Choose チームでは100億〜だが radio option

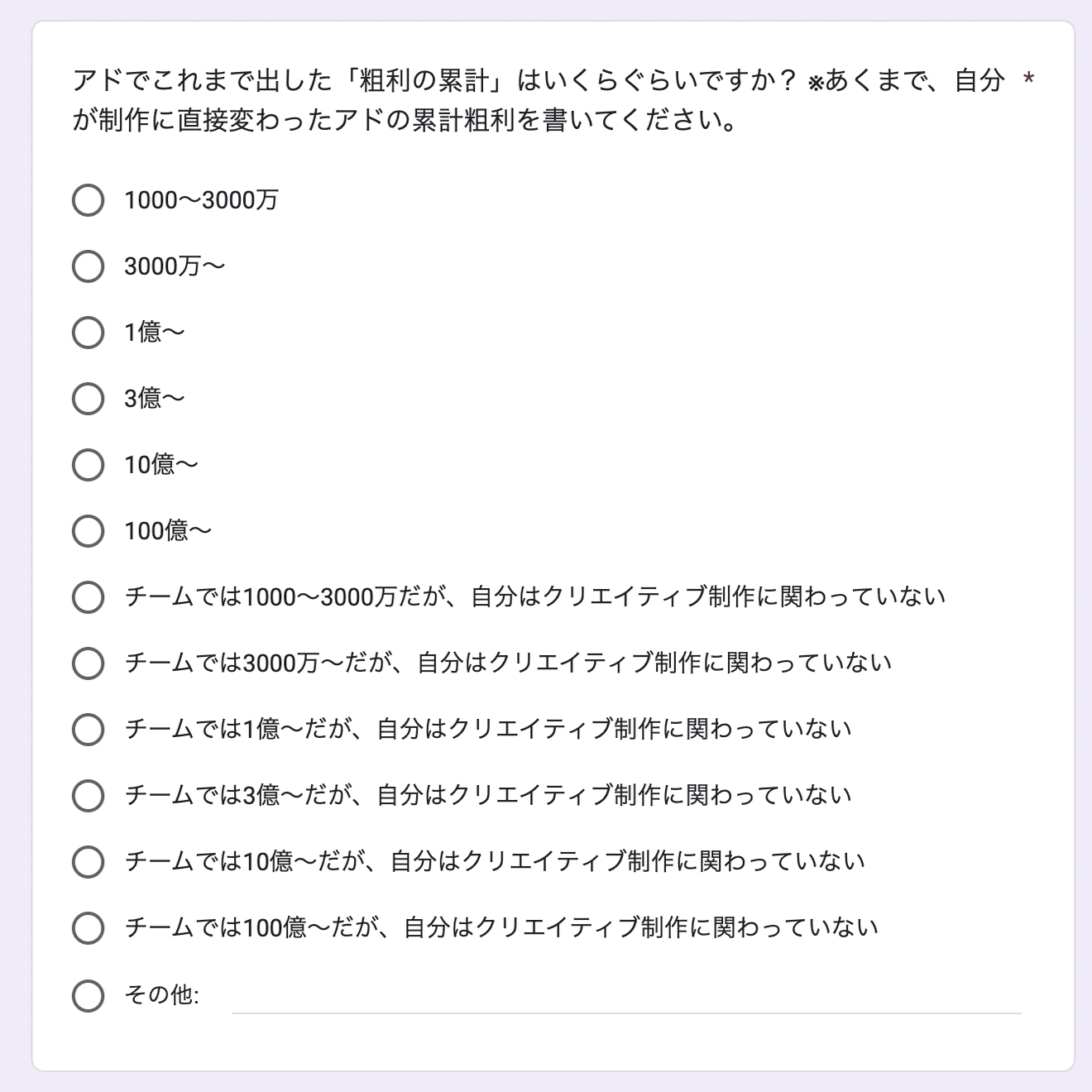click(x=88, y=928)
